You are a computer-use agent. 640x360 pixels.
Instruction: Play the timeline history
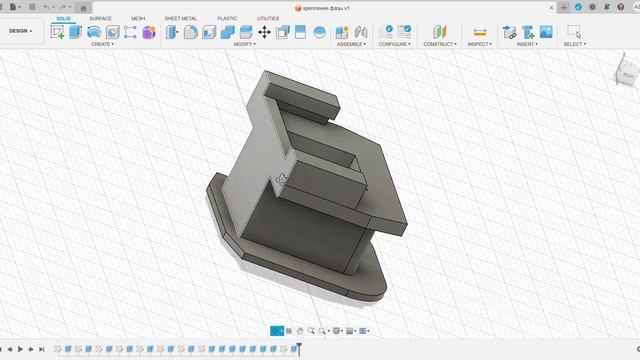tap(20, 349)
